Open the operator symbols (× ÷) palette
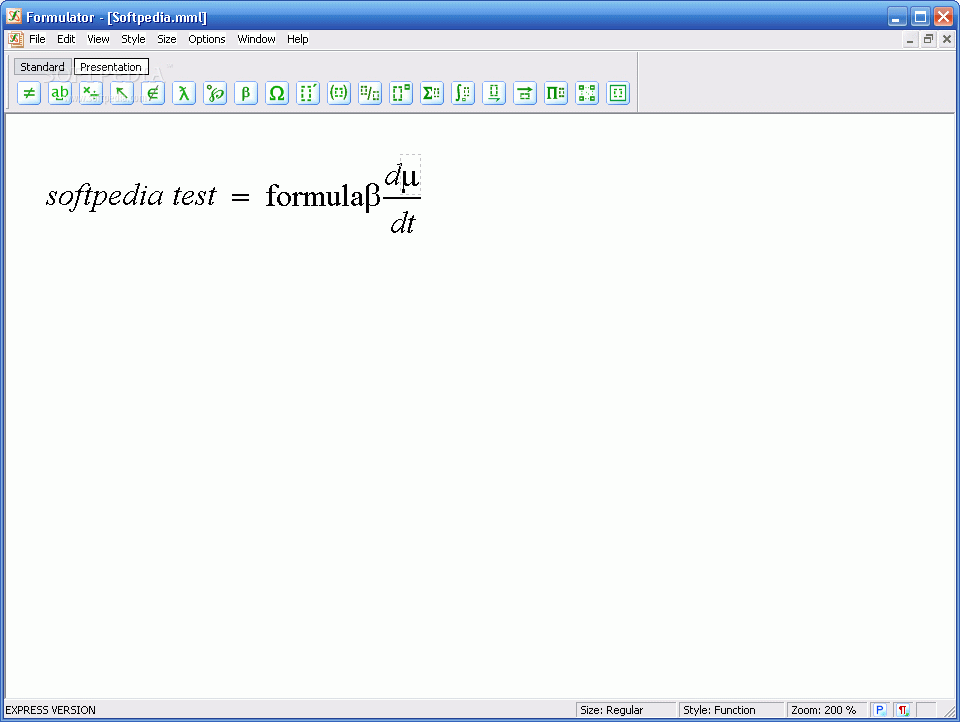The height and width of the screenshot is (722, 960). 91,93
